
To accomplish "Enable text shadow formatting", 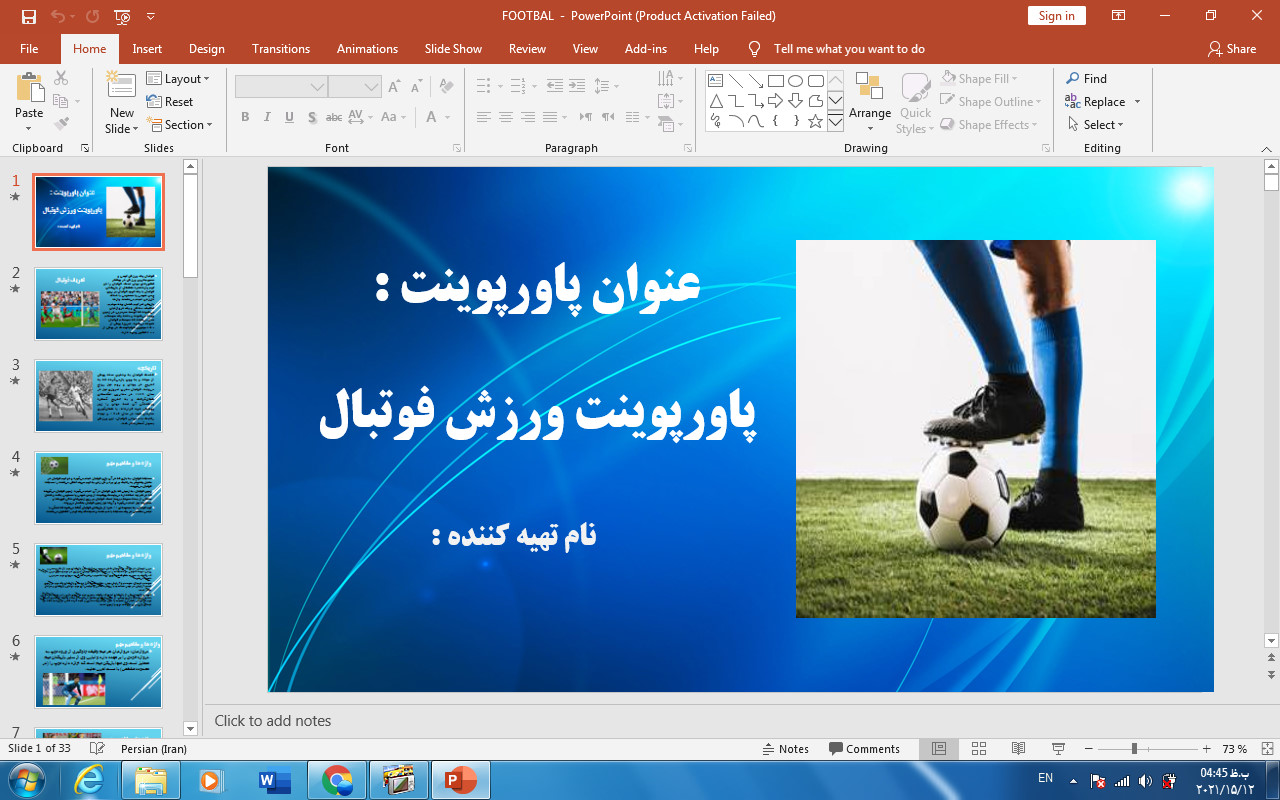I will pyautogui.click(x=311, y=117).
